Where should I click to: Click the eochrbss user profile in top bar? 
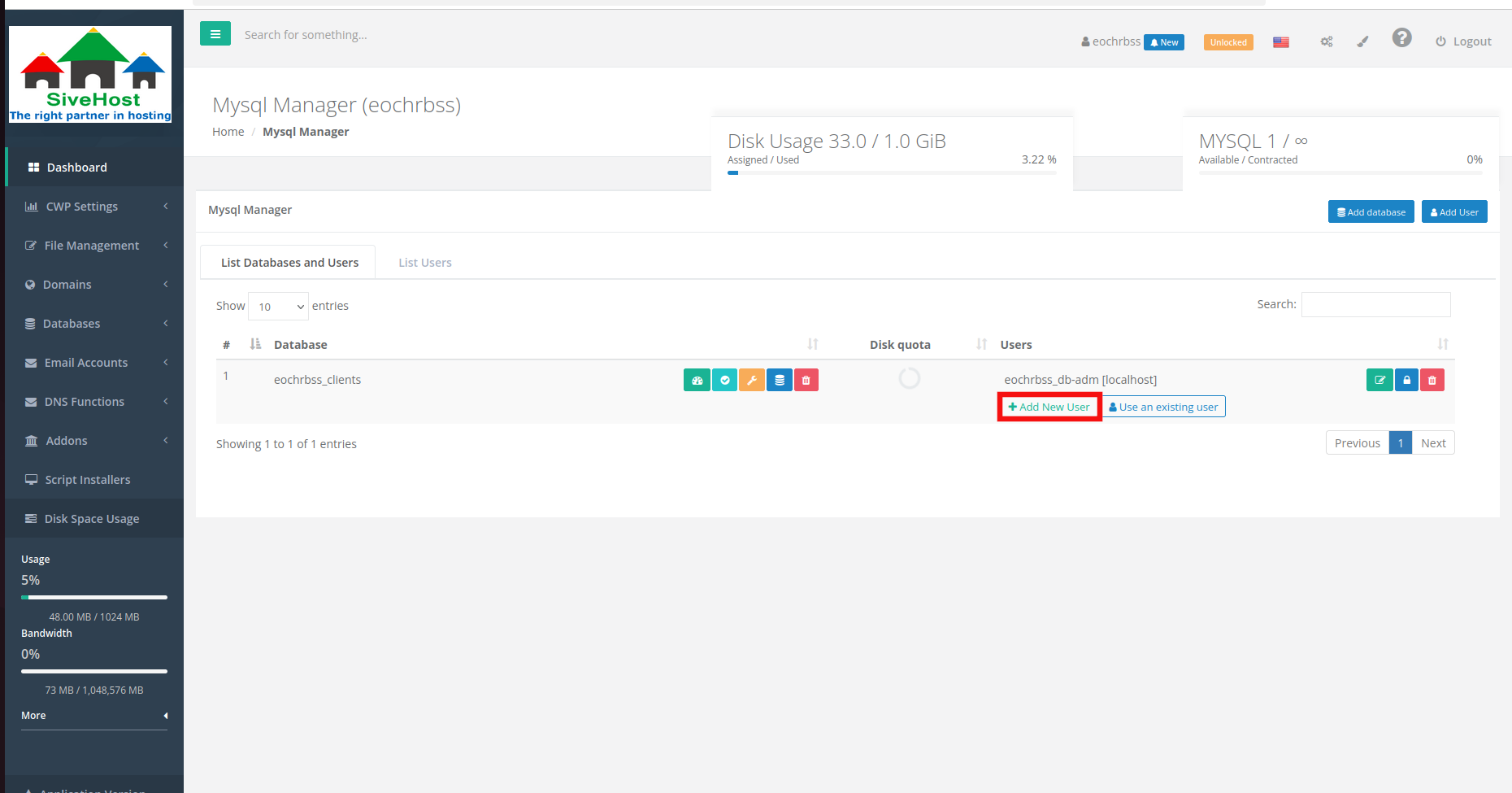[1110, 41]
